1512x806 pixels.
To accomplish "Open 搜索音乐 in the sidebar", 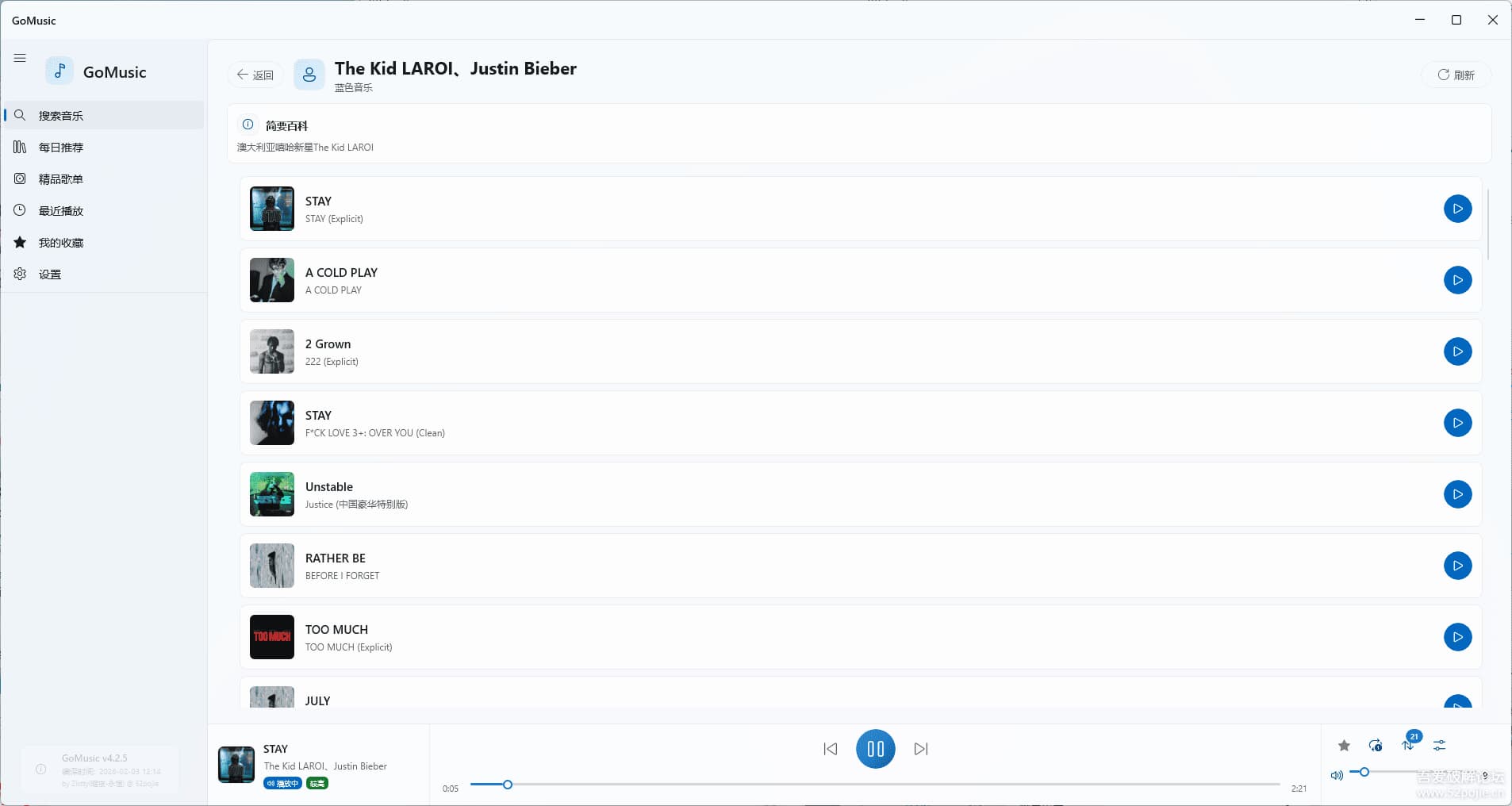I will click(x=103, y=115).
